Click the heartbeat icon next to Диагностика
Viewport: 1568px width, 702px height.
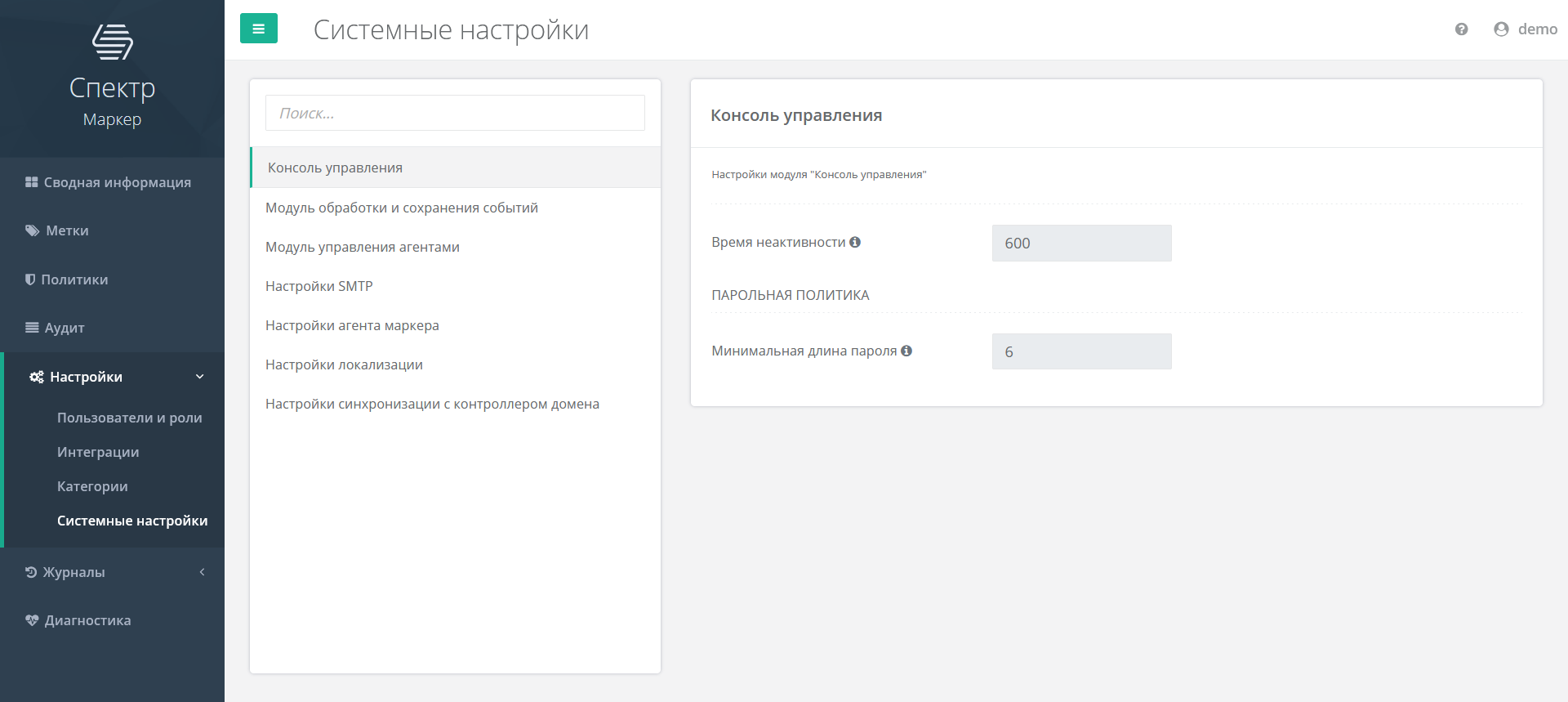[32, 620]
